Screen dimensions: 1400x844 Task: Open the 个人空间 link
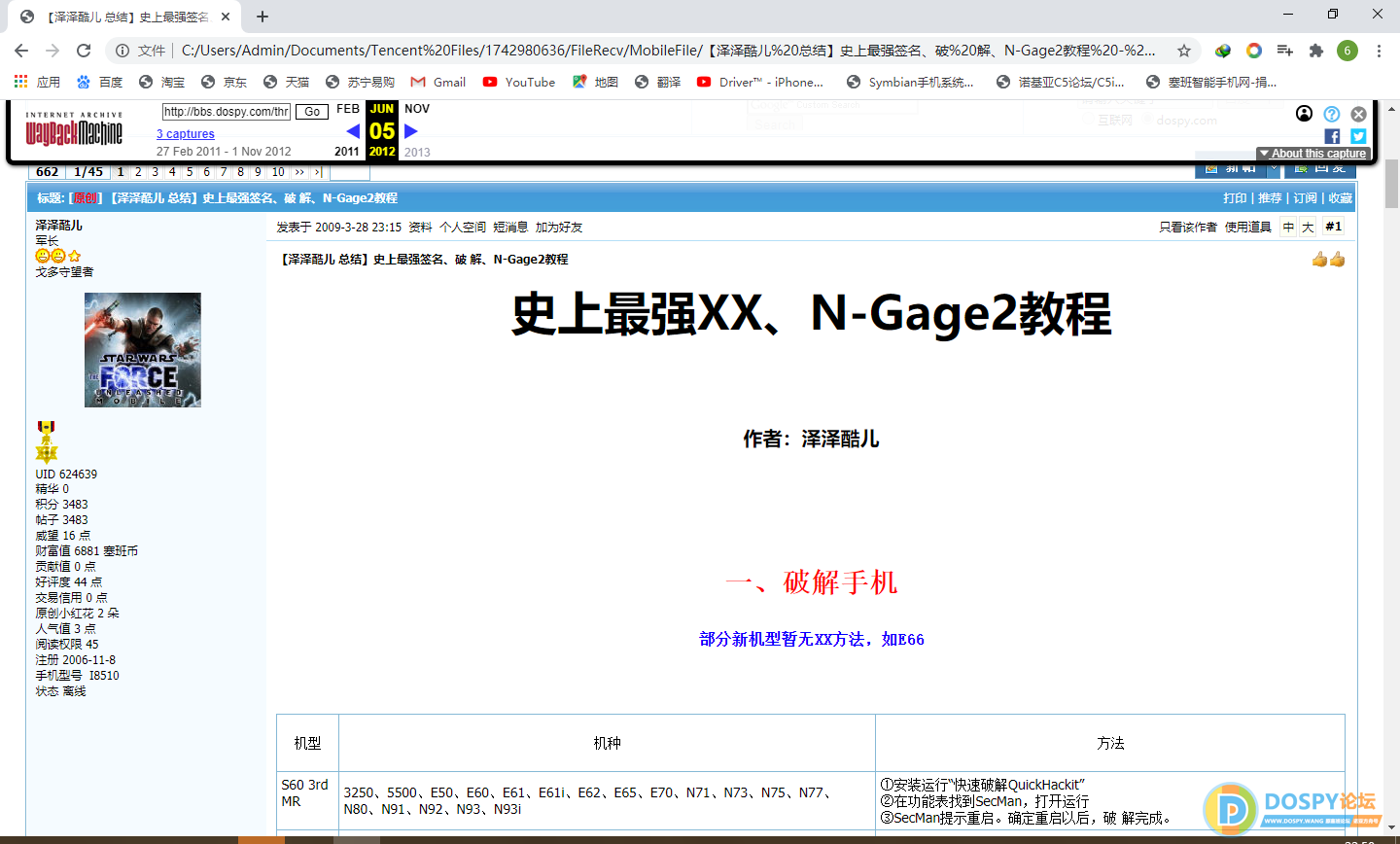(463, 228)
